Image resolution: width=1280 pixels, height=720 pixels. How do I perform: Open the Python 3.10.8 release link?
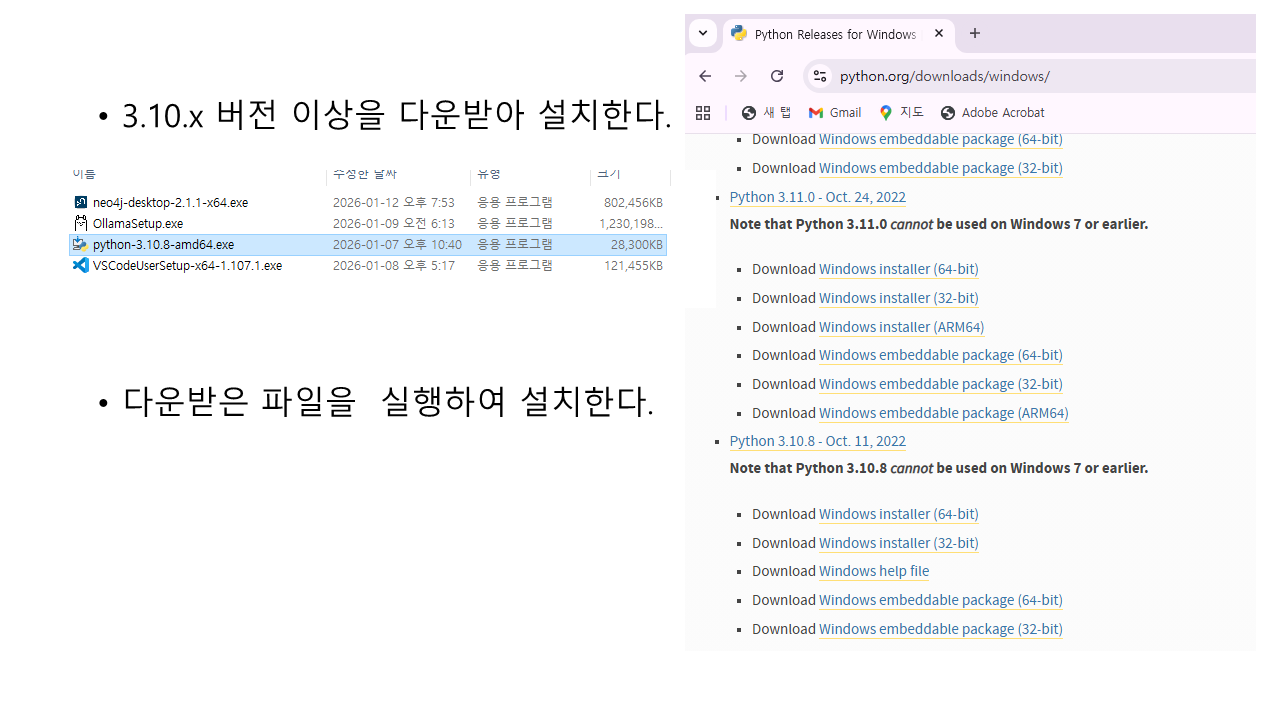[x=817, y=441]
